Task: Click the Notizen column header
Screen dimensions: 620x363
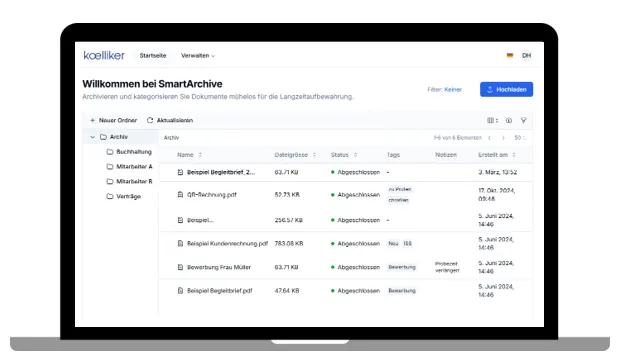Action: [446, 155]
